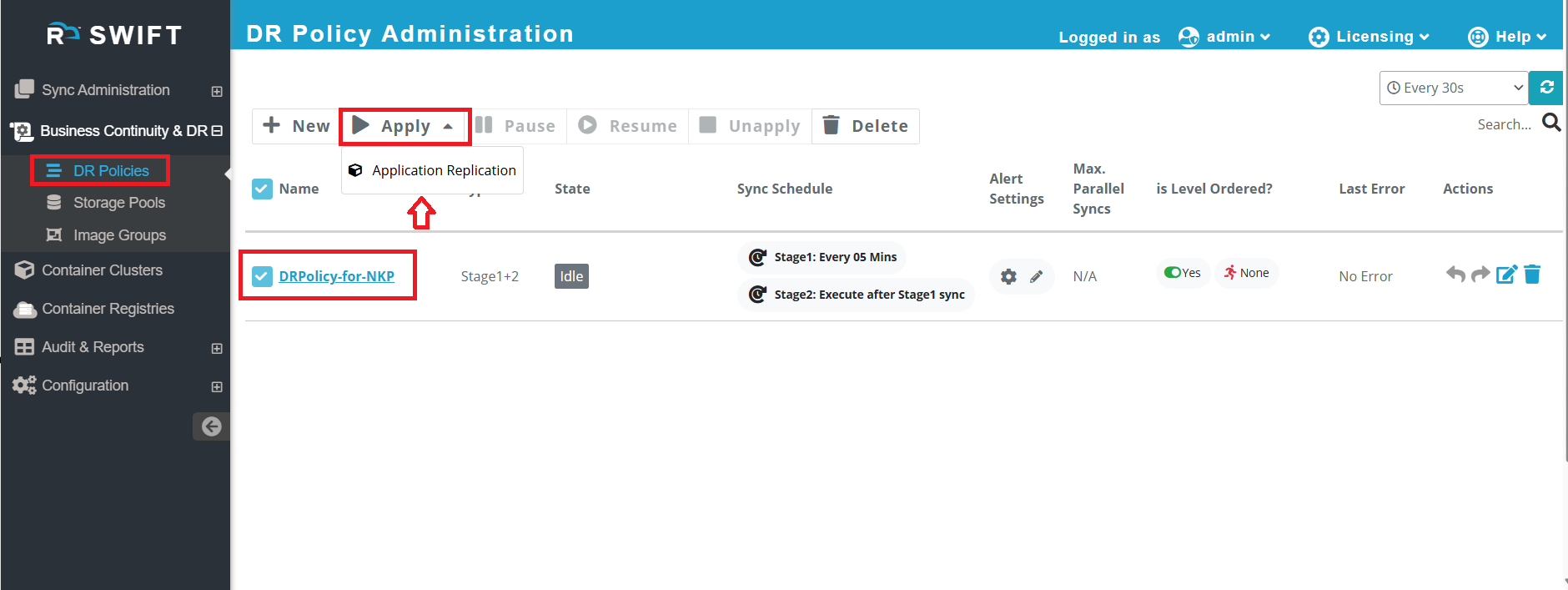
Task: Click Help lifebuoy icon
Action: point(1478,37)
